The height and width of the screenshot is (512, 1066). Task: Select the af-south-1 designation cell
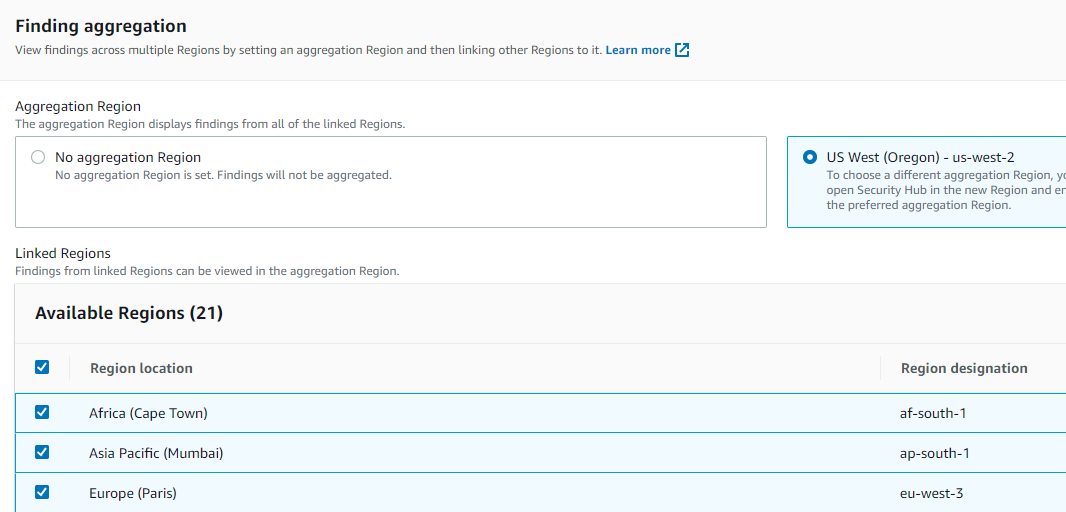click(935, 413)
